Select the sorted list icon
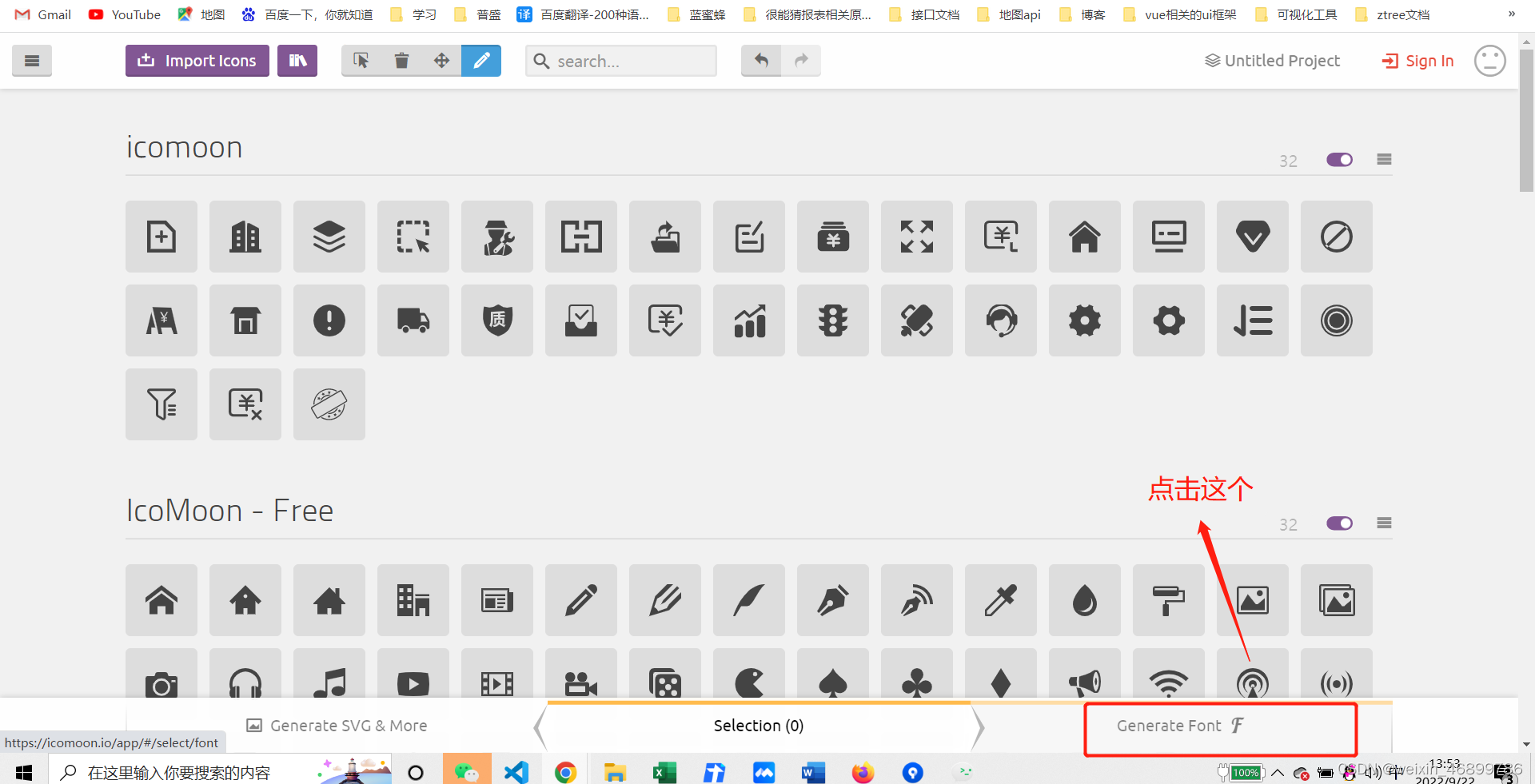Viewport: 1535px width, 784px height. [1253, 320]
